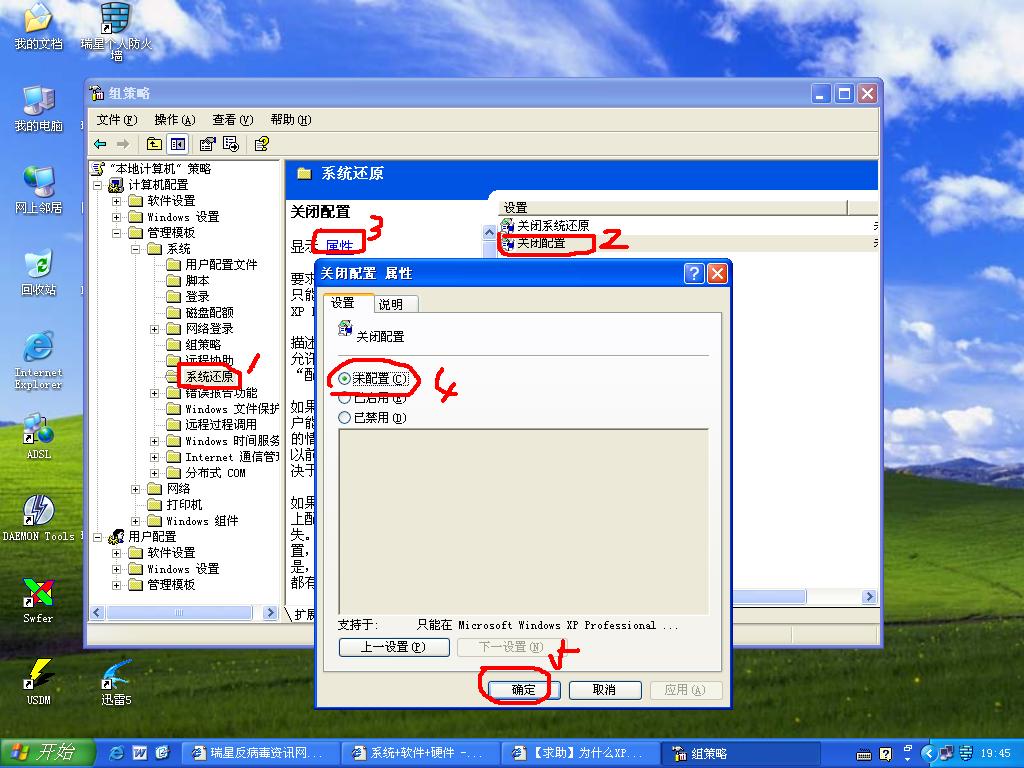Click the Up one level toolbar icon
Viewport: 1024px width, 768px height.
click(x=154, y=144)
